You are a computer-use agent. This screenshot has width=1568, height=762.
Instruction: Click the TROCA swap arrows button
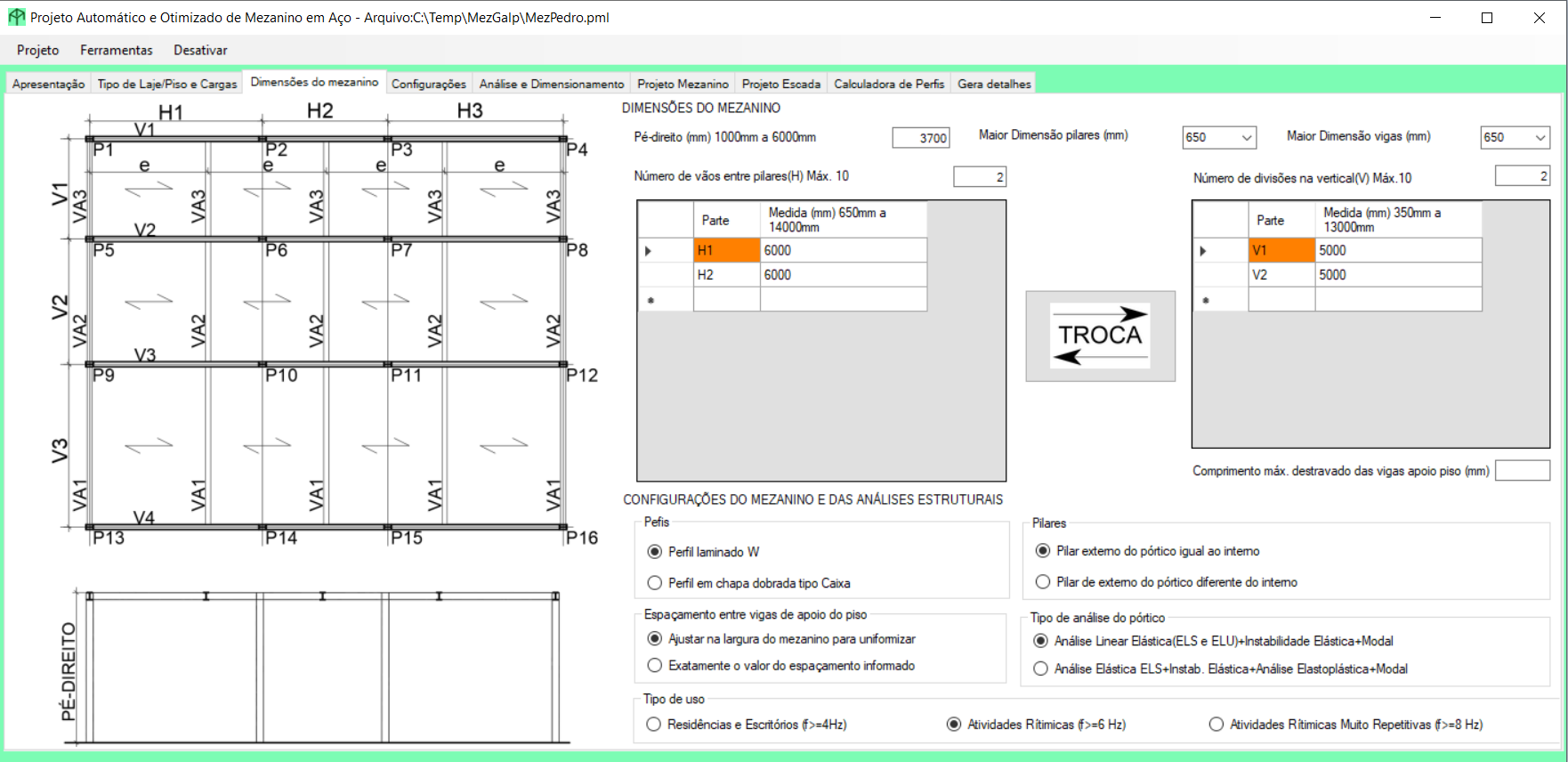click(x=1100, y=336)
